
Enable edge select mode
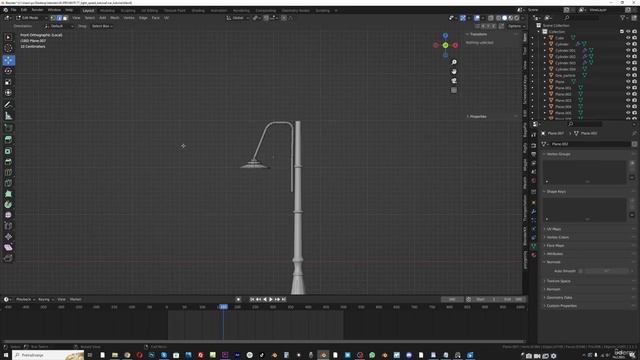click(59, 18)
